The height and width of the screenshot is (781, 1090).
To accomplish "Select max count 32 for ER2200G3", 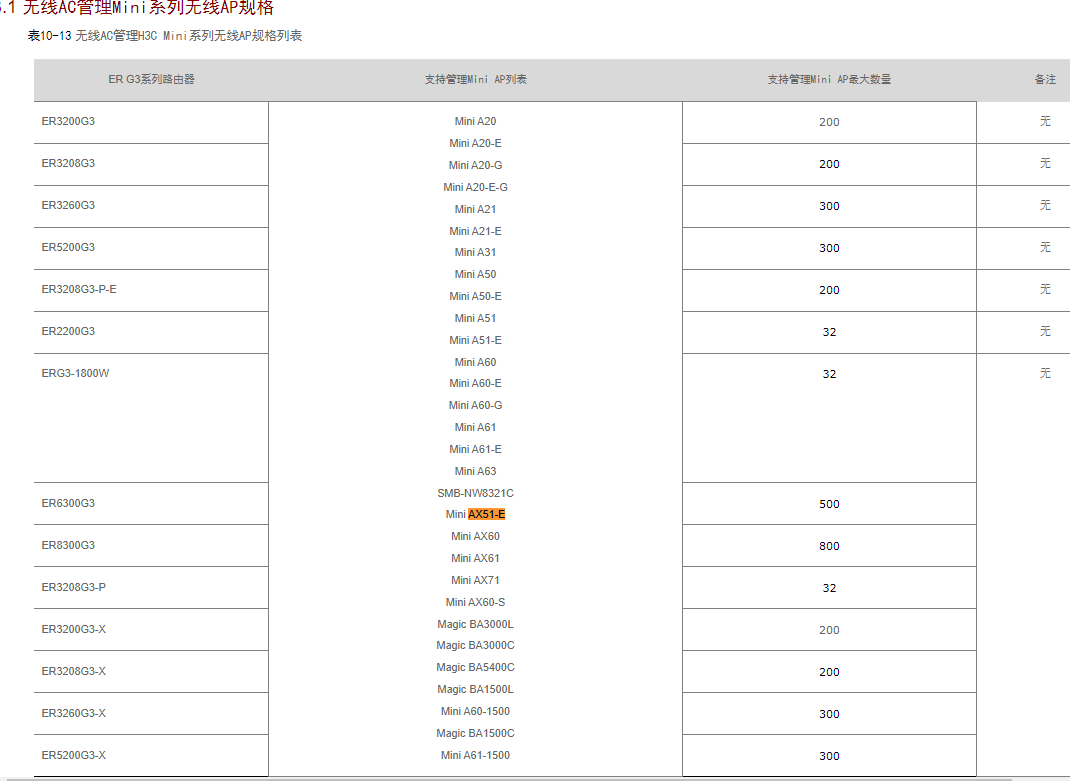I will 829,332.
